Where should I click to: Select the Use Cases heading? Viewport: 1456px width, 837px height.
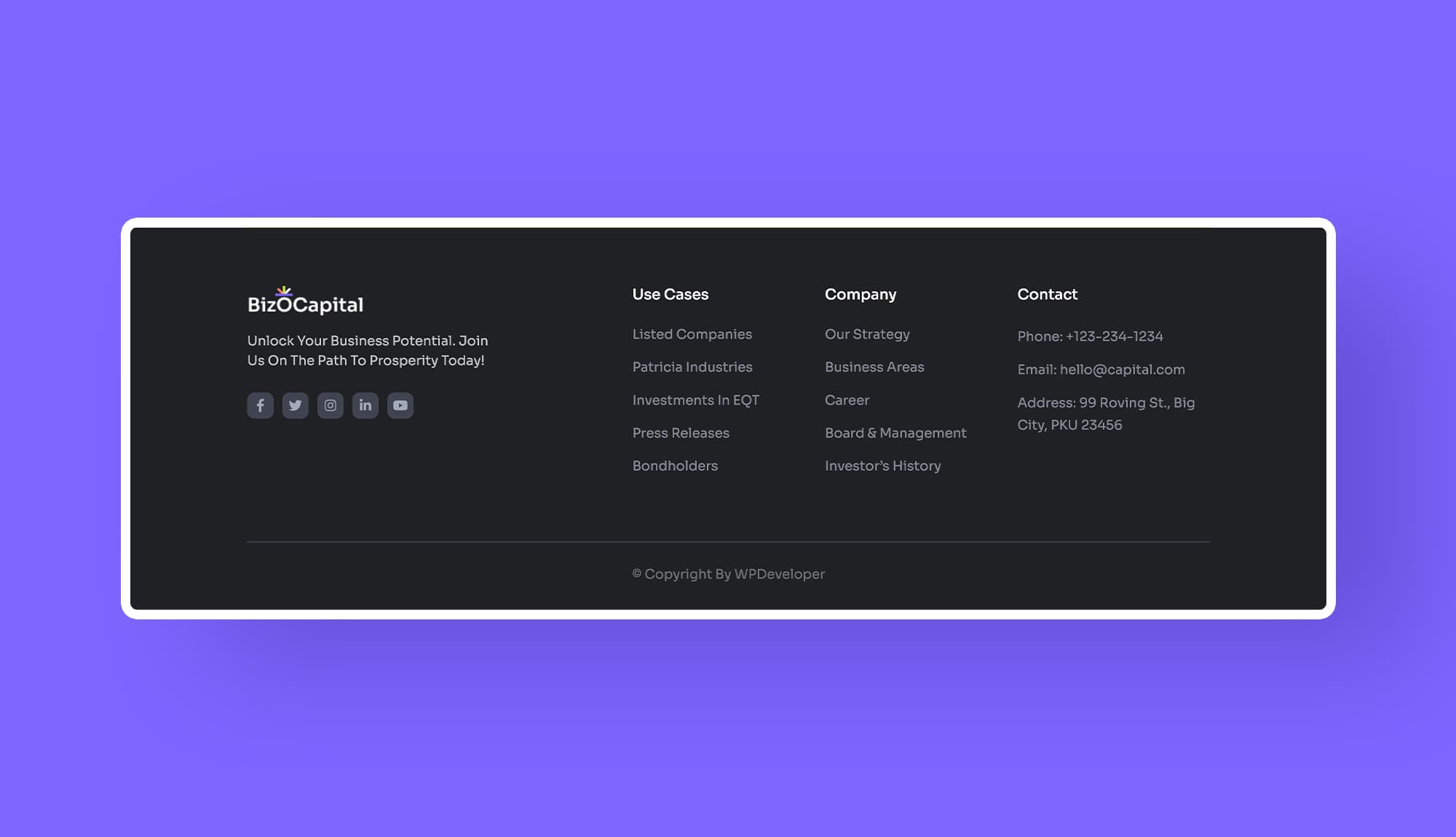tap(670, 295)
